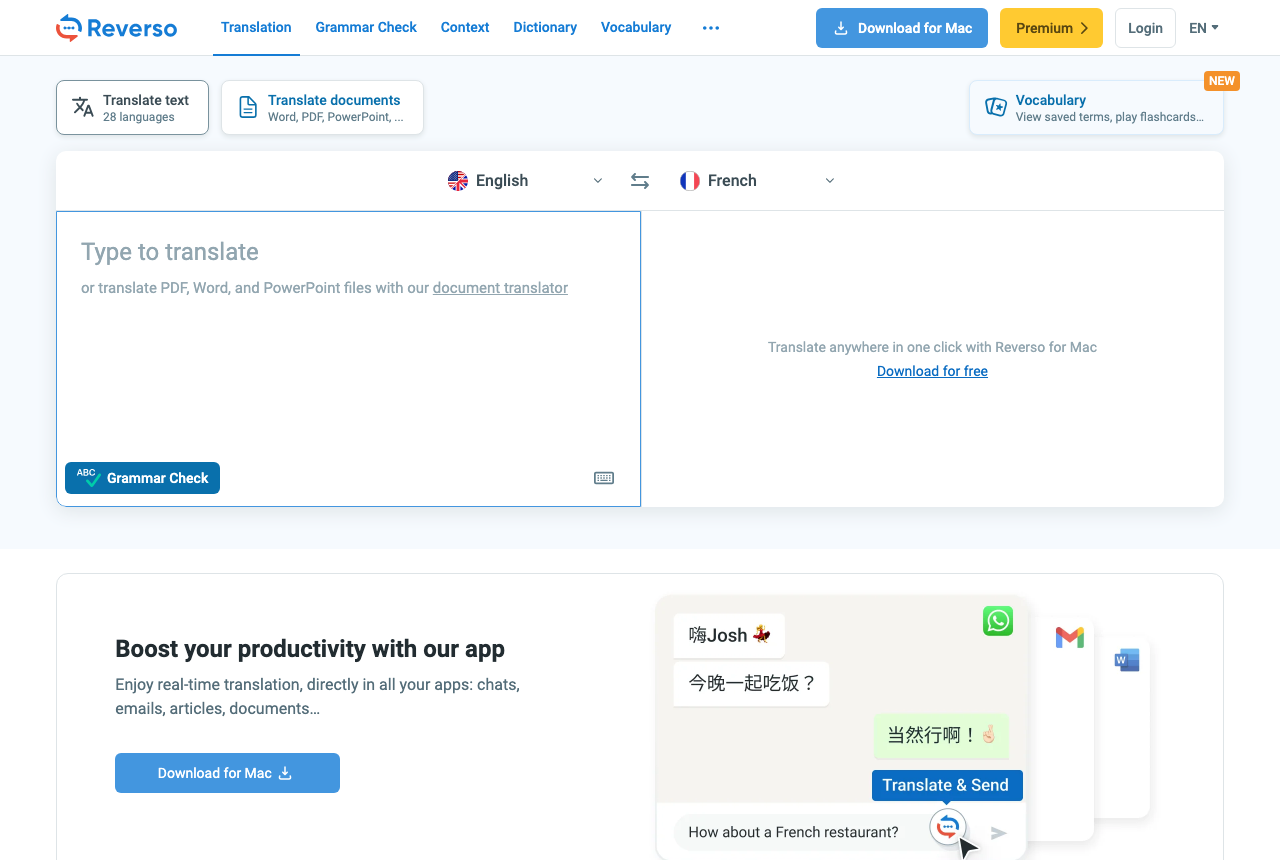
Task: Switch to the Grammar Check tab
Action: click(366, 27)
